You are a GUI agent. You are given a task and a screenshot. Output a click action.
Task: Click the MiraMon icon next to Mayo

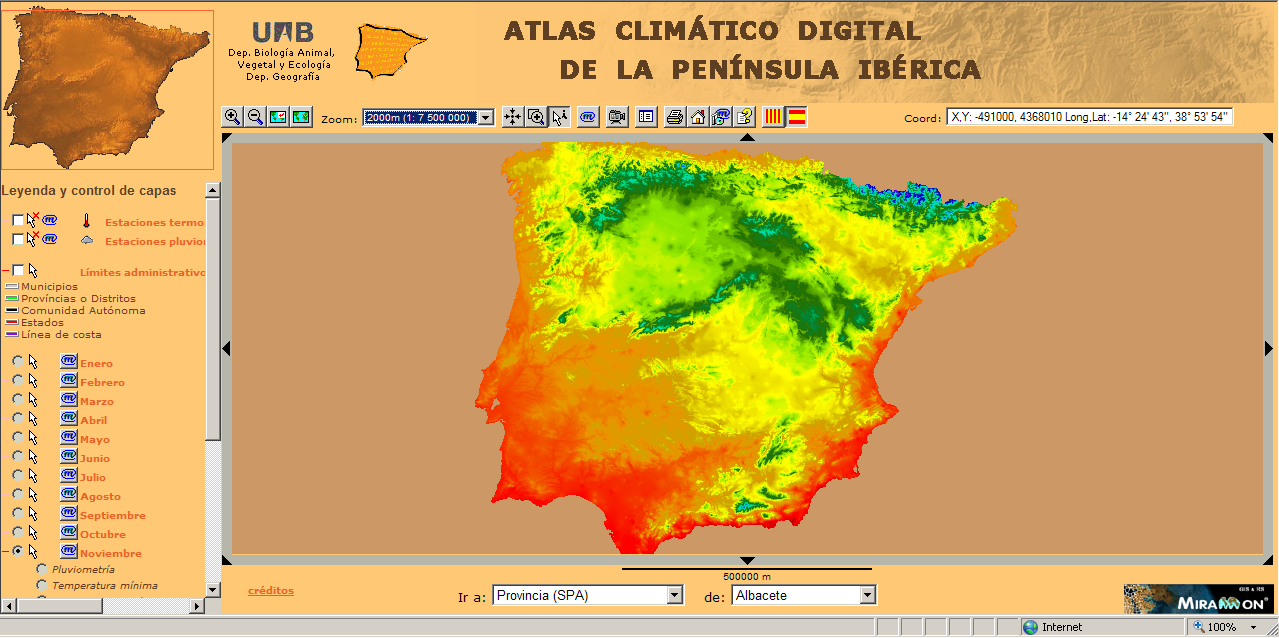[x=69, y=437]
